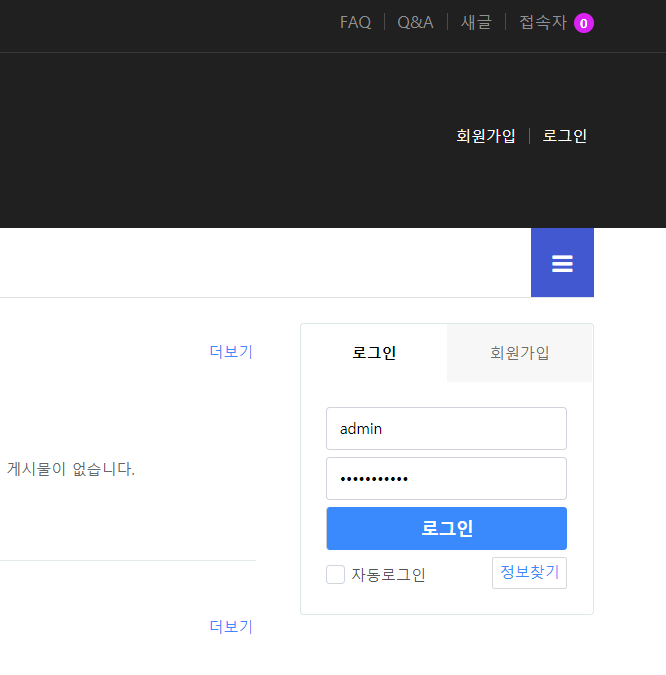Open the hamburger menu icon

(x=562, y=263)
